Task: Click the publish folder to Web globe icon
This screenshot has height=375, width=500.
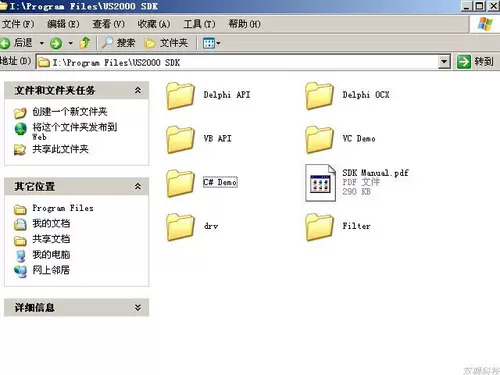Action: tap(20, 129)
